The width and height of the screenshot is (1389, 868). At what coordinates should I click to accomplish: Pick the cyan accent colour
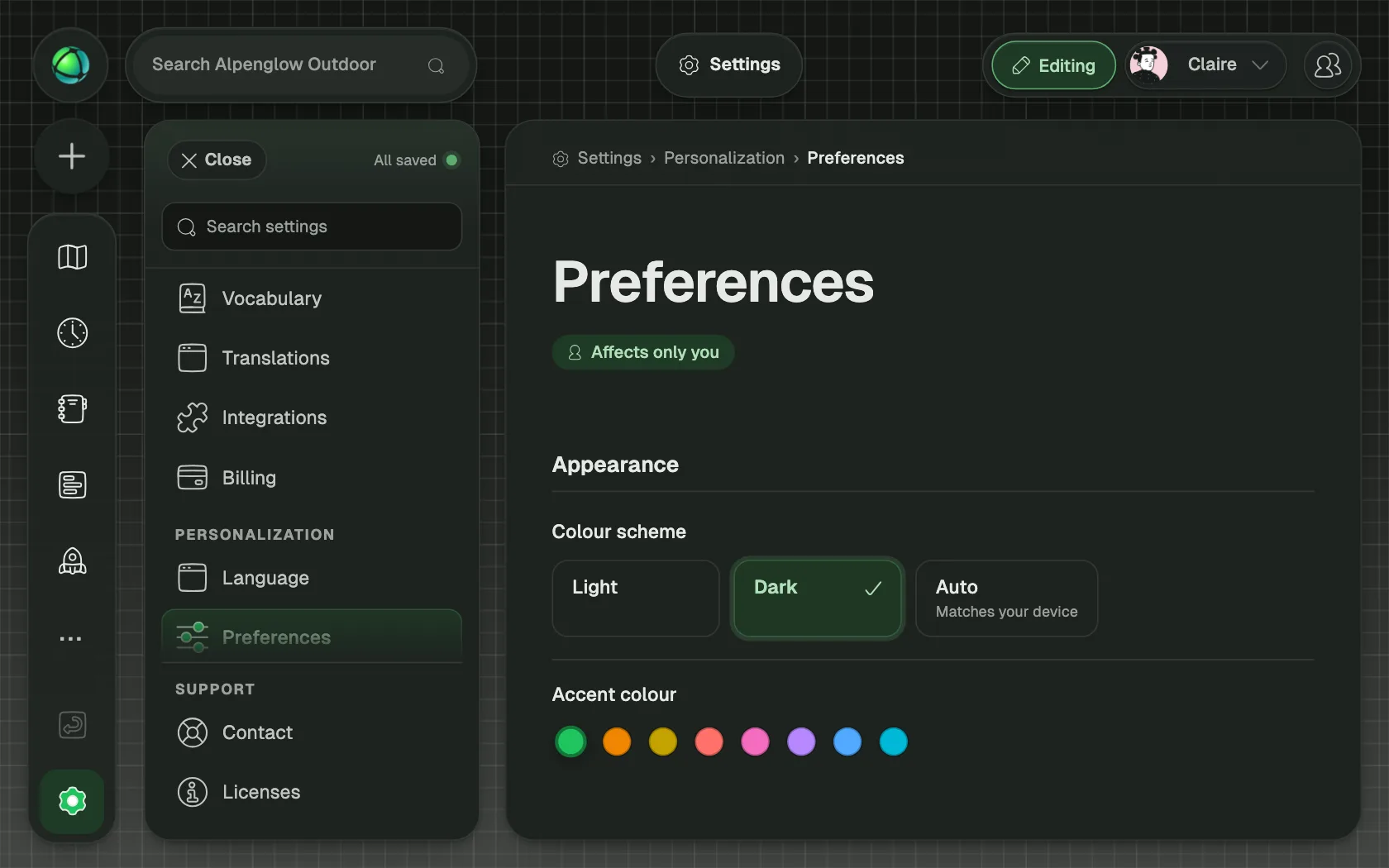pyautogui.click(x=894, y=742)
